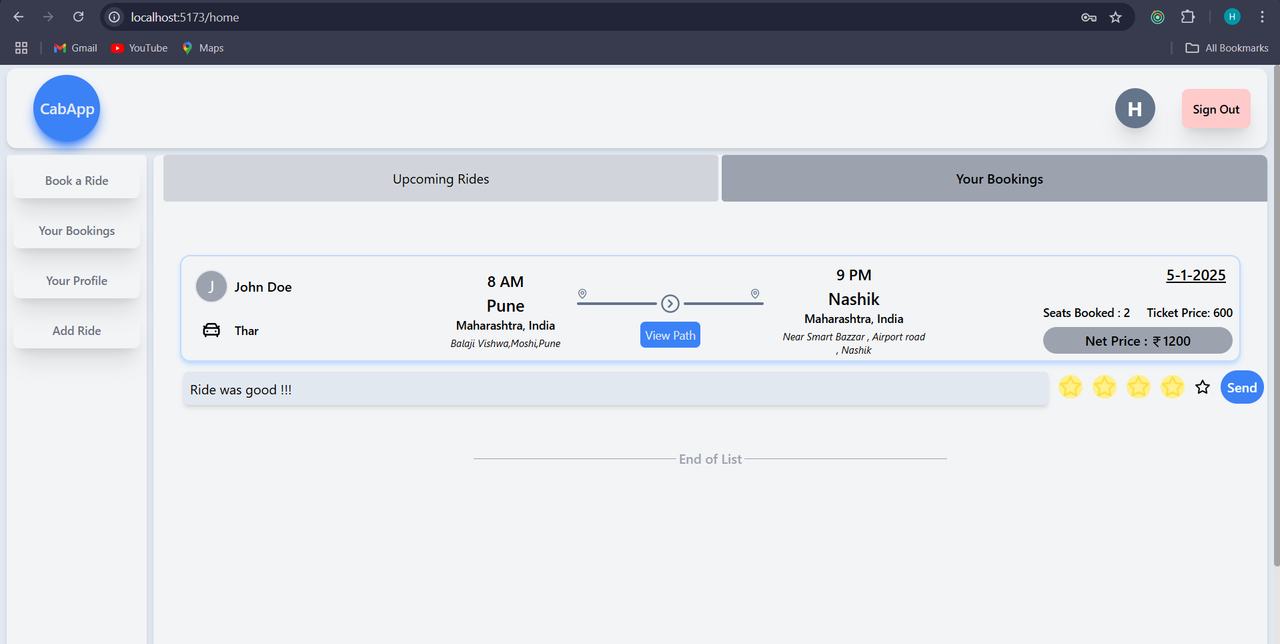Rate the ride one star

pos(1070,386)
